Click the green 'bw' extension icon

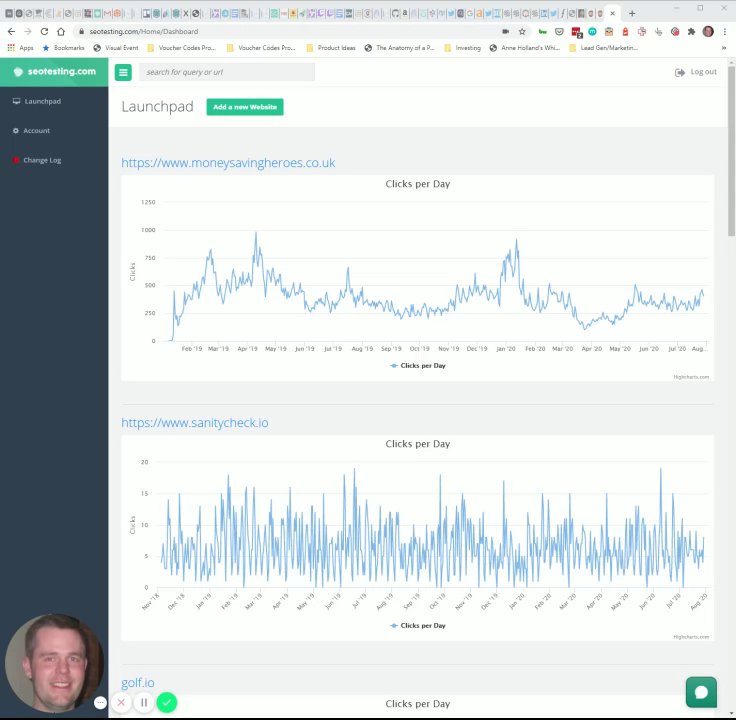(x=543, y=31)
